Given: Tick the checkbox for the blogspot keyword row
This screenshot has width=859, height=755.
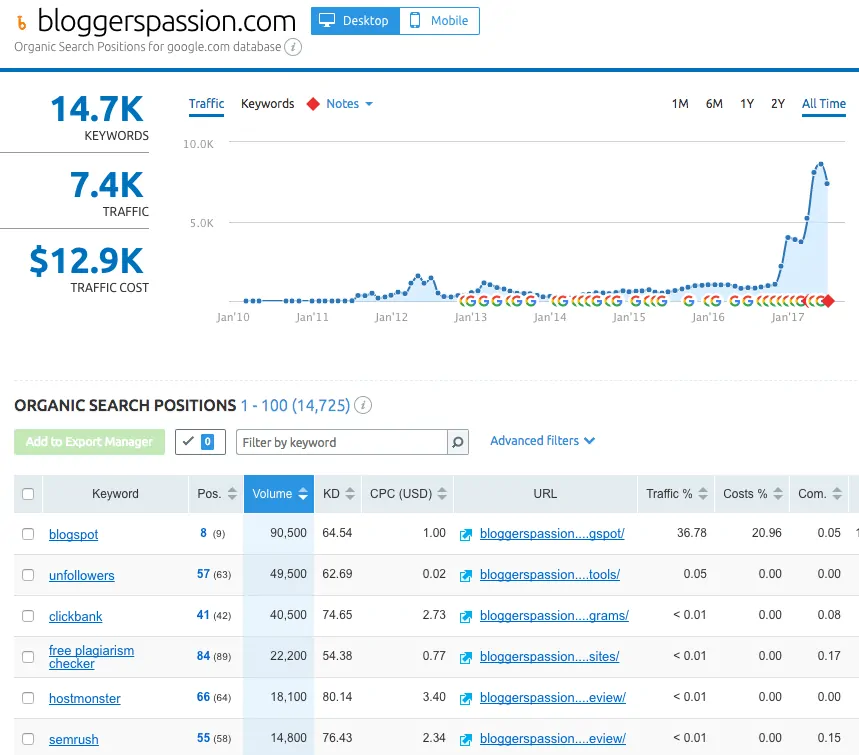Looking at the screenshot, I should (x=28, y=534).
